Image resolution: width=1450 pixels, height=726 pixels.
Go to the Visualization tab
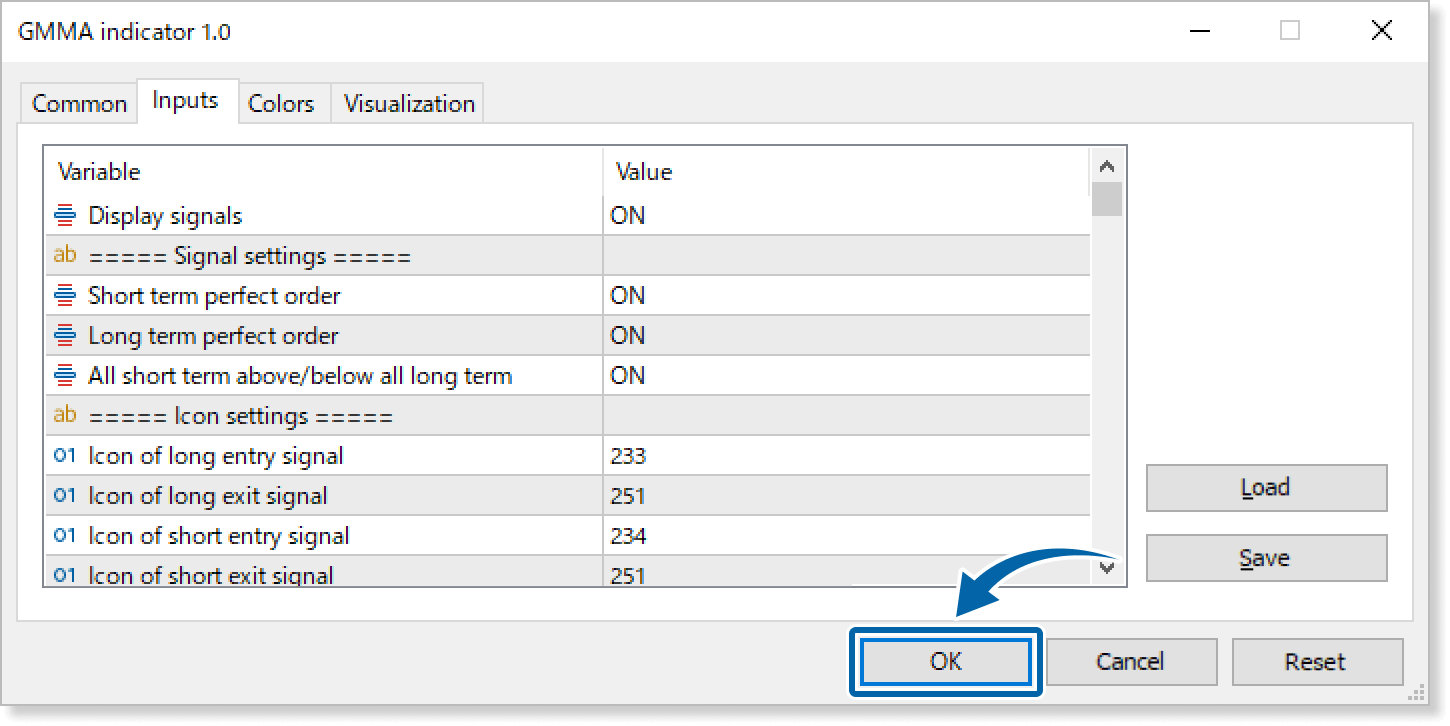coord(408,104)
